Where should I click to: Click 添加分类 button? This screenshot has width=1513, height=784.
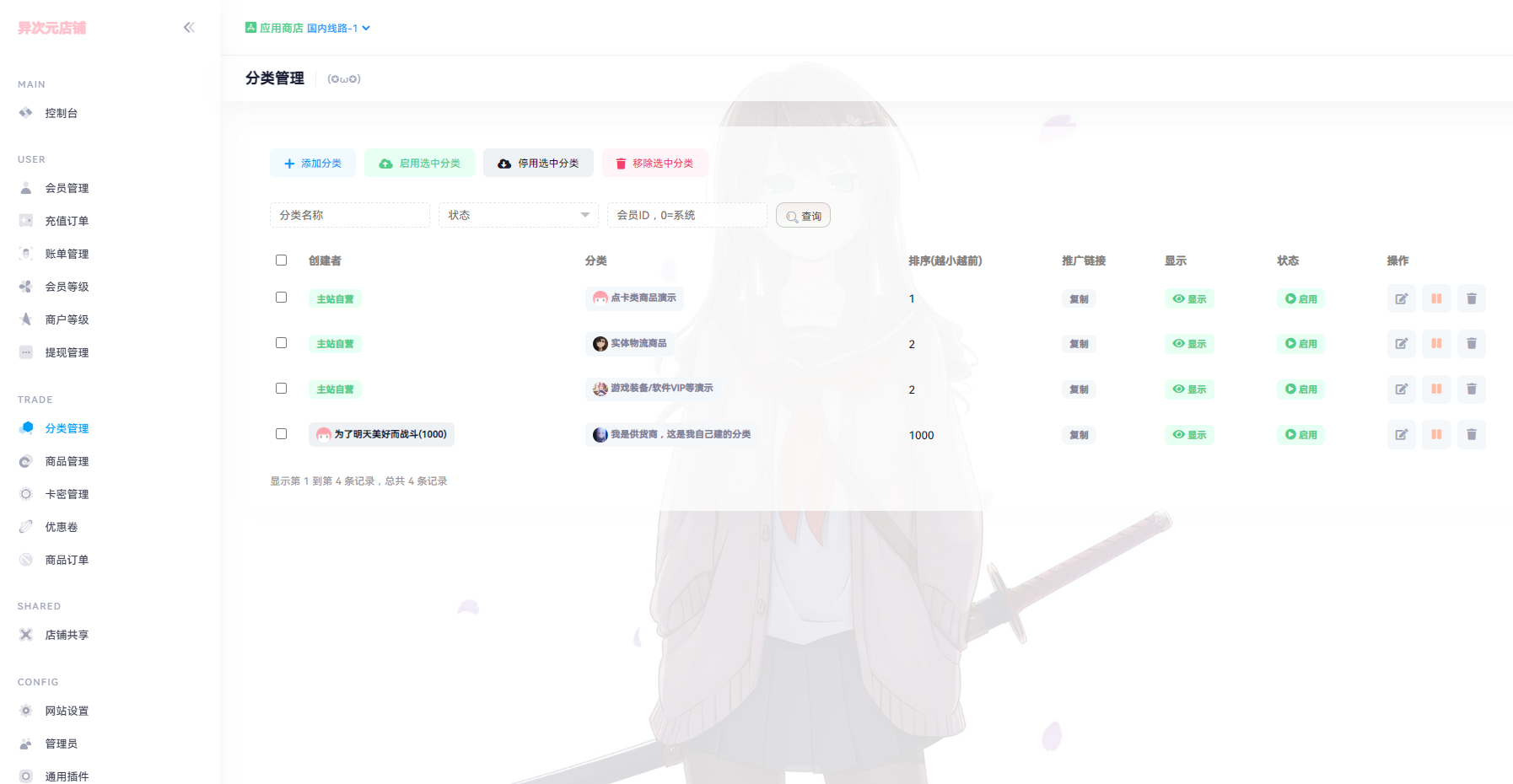point(313,163)
